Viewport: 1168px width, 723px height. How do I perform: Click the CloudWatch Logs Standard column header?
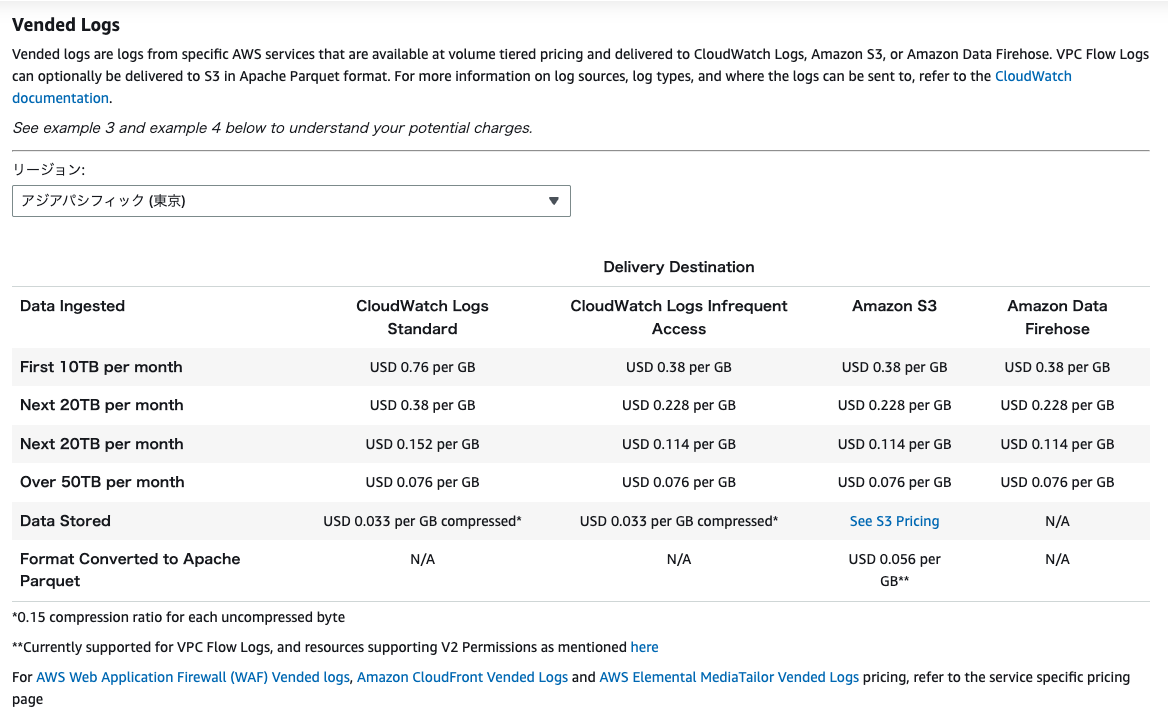click(x=422, y=317)
